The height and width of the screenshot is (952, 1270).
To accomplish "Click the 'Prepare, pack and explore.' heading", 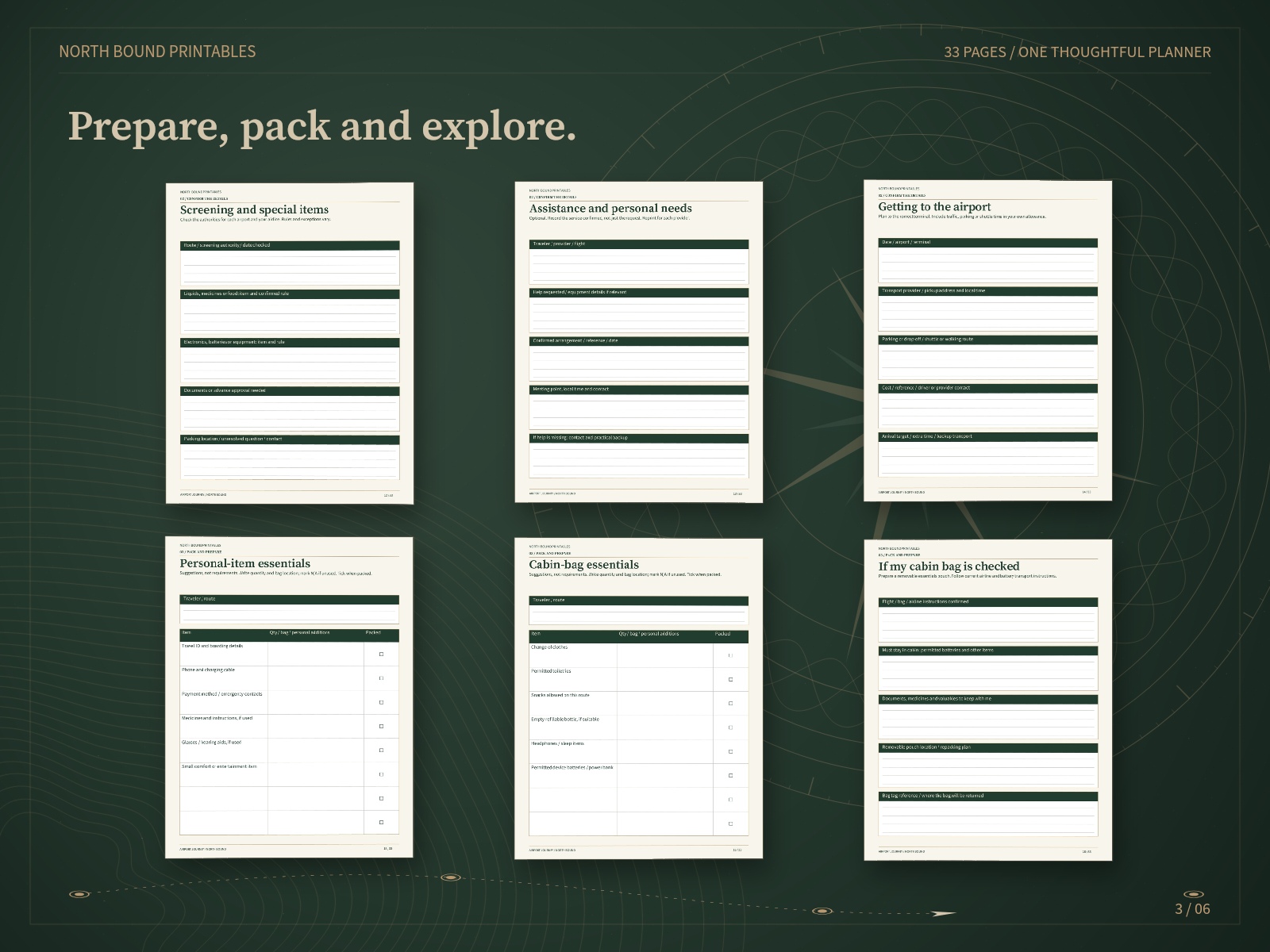I will (322, 126).
